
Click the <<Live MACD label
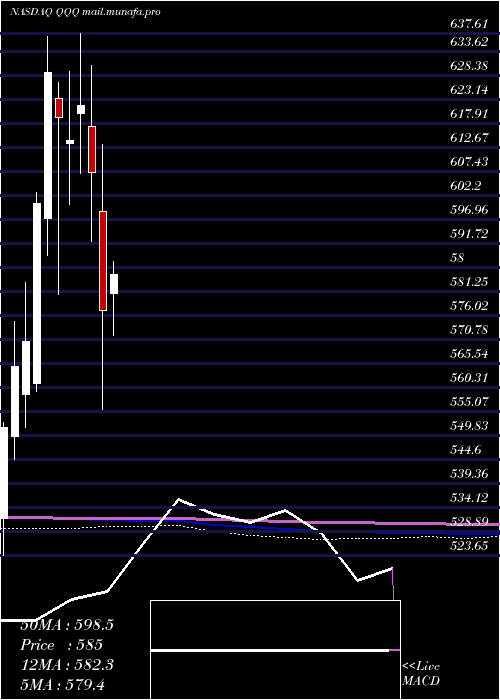(421, 674)
